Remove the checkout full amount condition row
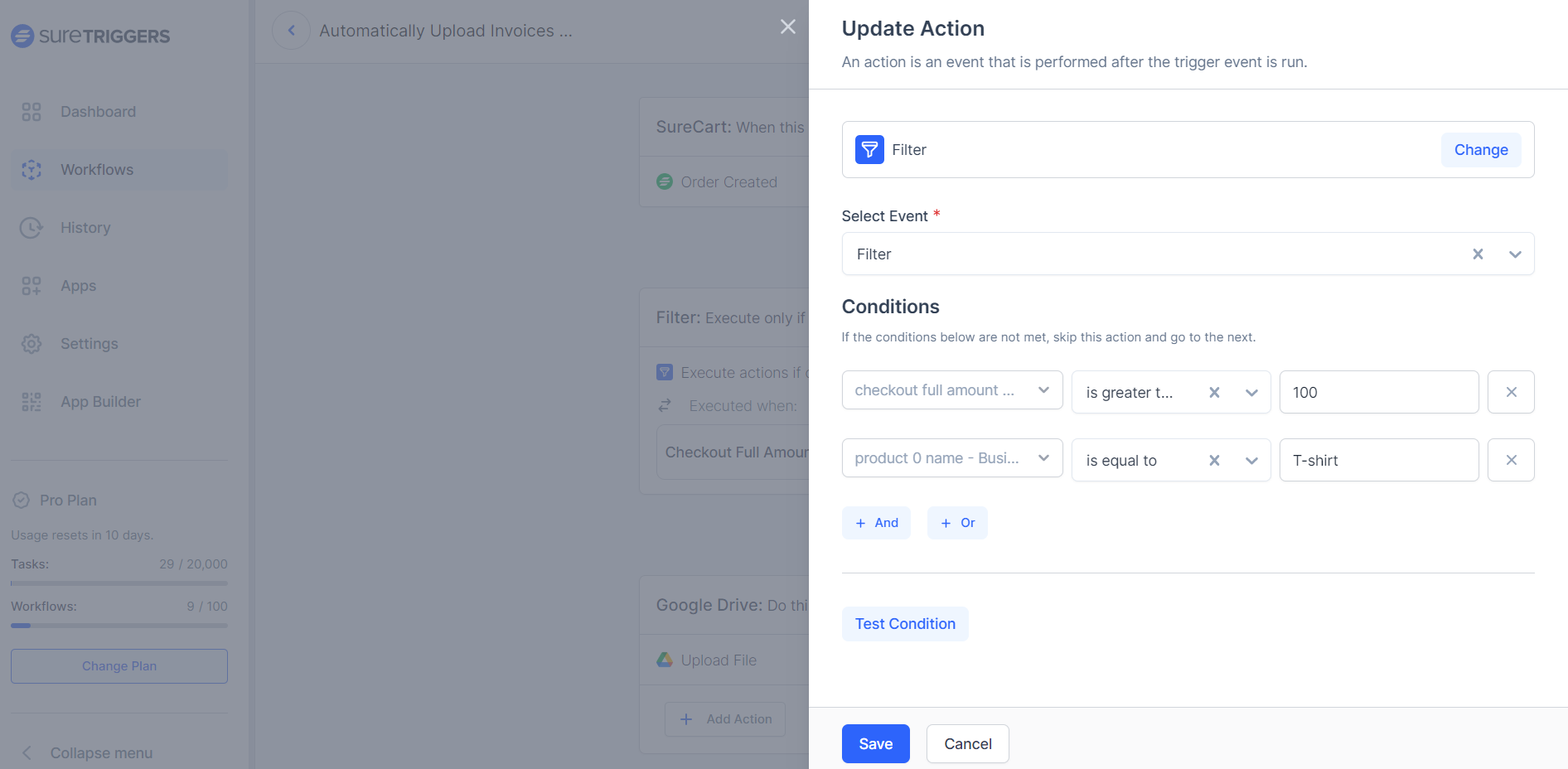This screenshot has height=769, width=1568. [x=1511, y=392]
